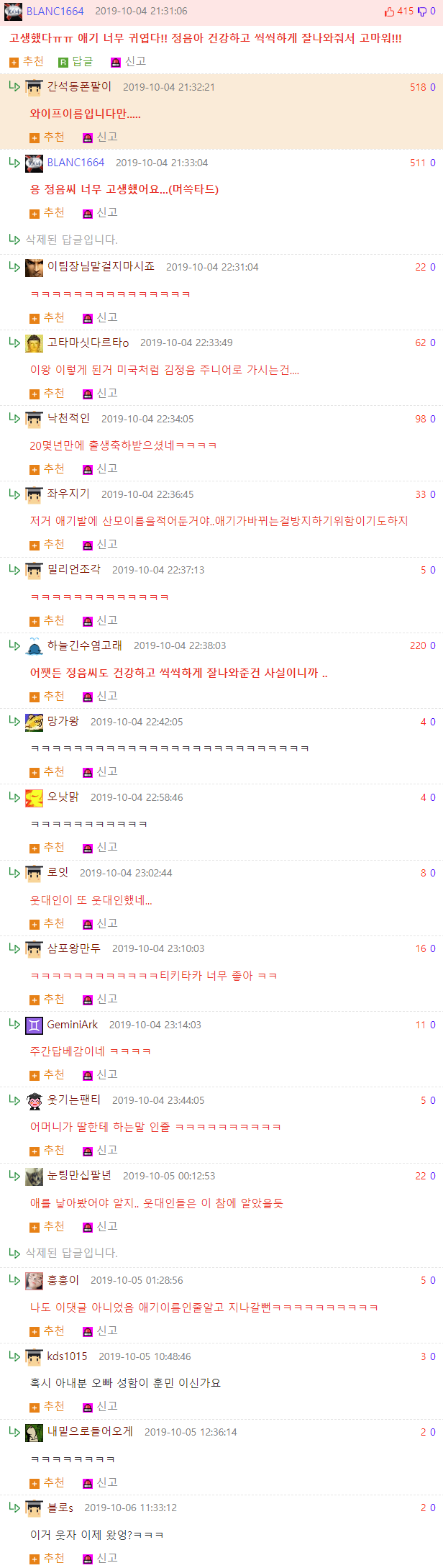Click the 신고 report icon under 하늘긴수염고래's reply

pos(88,697)
